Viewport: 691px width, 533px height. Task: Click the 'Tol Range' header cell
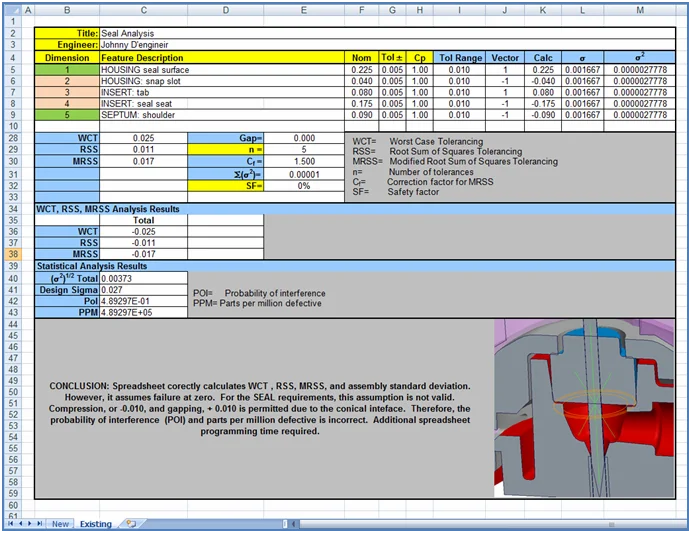(460, 58)
